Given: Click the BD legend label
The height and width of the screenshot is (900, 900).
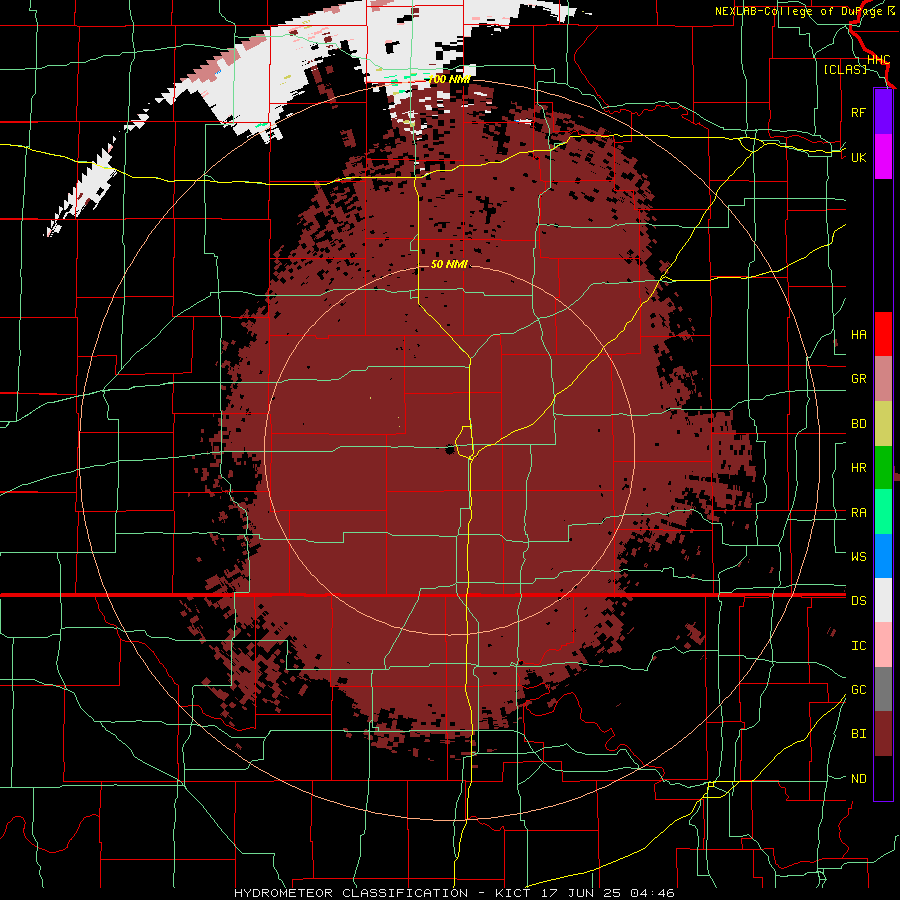Looking at the screenshot, I should point(858,424).
